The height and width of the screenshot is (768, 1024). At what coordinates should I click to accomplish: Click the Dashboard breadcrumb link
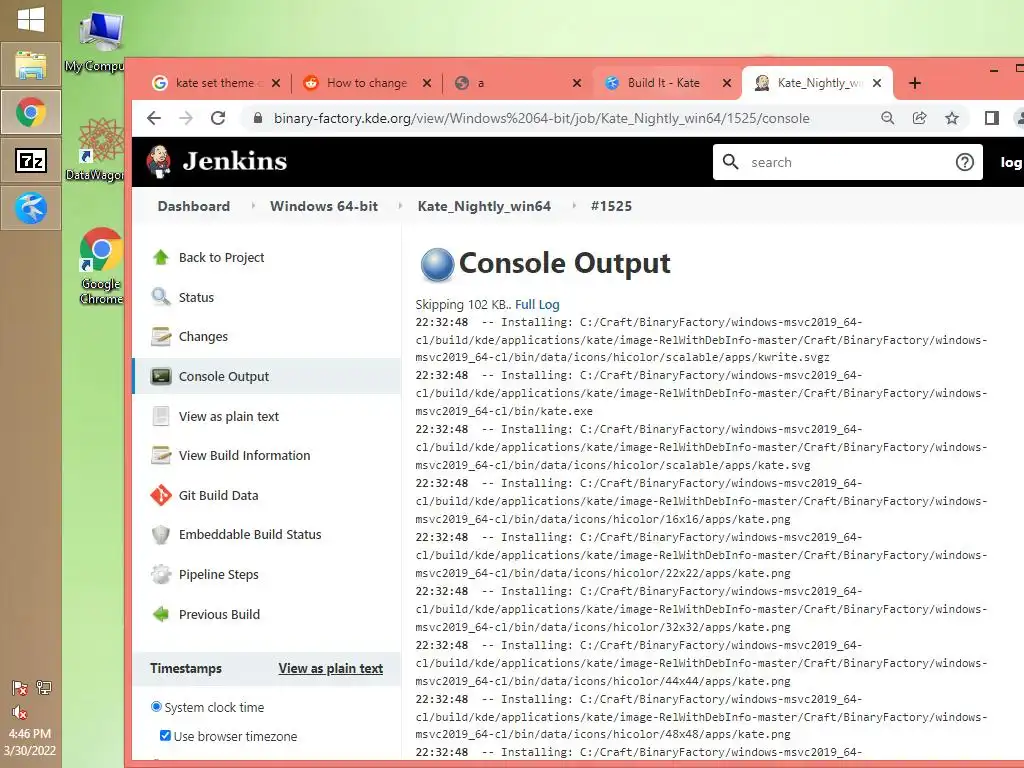pyautogui.click(x=193, y=206)
